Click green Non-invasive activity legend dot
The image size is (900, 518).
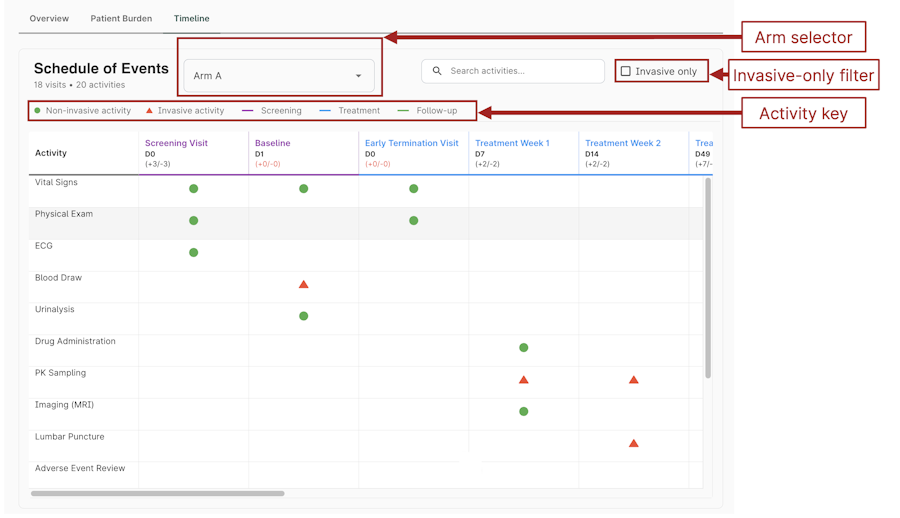[37, 110]
